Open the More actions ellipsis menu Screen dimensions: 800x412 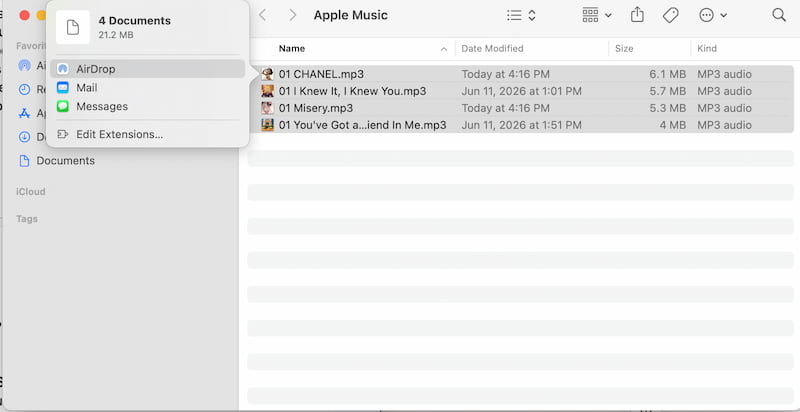(713, 15)
